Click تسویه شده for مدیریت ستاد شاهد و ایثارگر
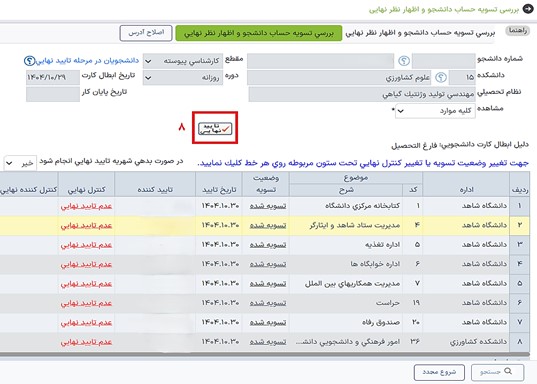 tap(268, 225)
